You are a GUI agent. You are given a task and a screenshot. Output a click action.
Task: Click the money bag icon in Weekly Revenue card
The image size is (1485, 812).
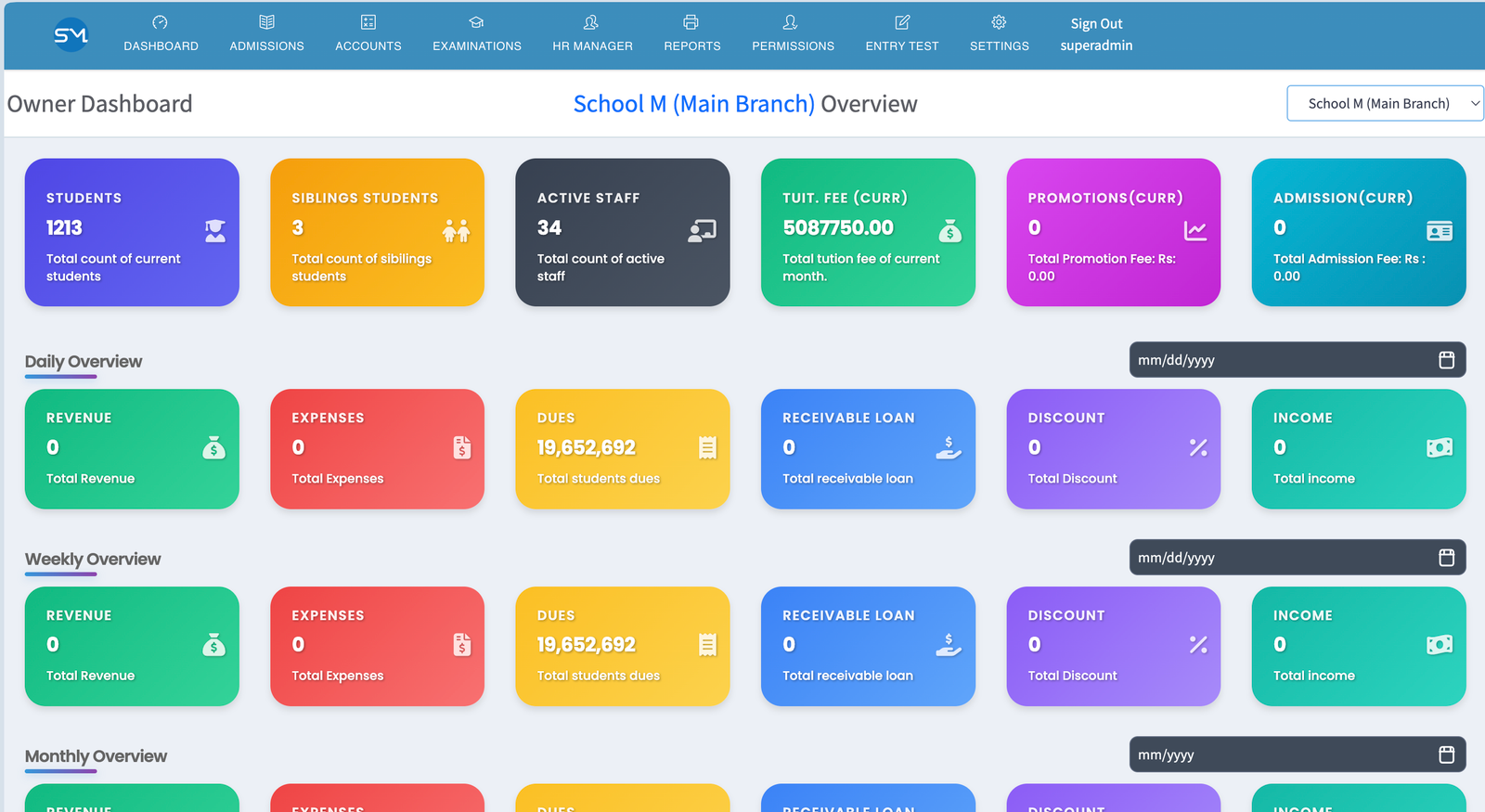tap(214, 645)
